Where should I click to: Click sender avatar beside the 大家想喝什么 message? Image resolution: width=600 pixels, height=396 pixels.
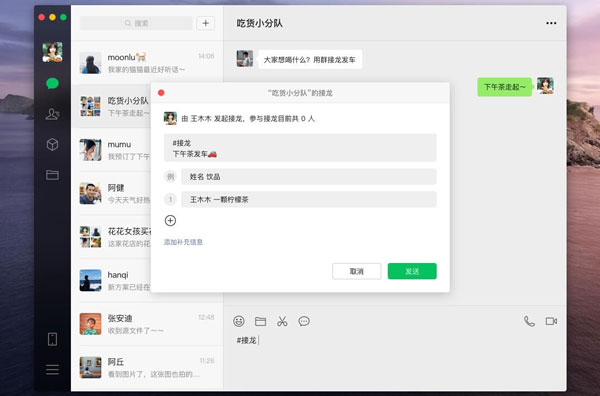(245, 59)
